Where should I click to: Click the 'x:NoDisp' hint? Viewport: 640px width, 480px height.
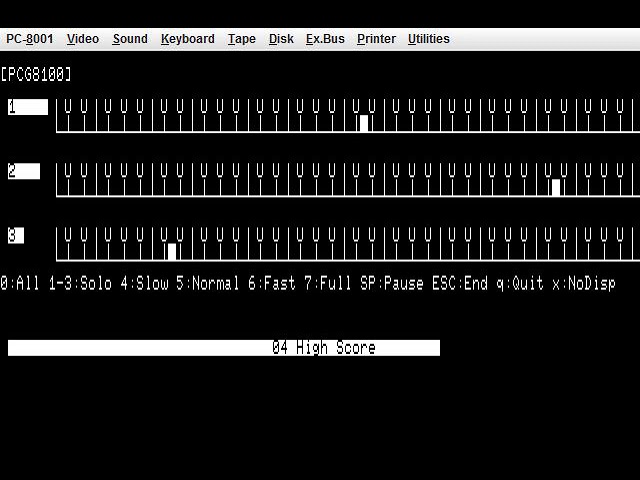pos(584,283)
